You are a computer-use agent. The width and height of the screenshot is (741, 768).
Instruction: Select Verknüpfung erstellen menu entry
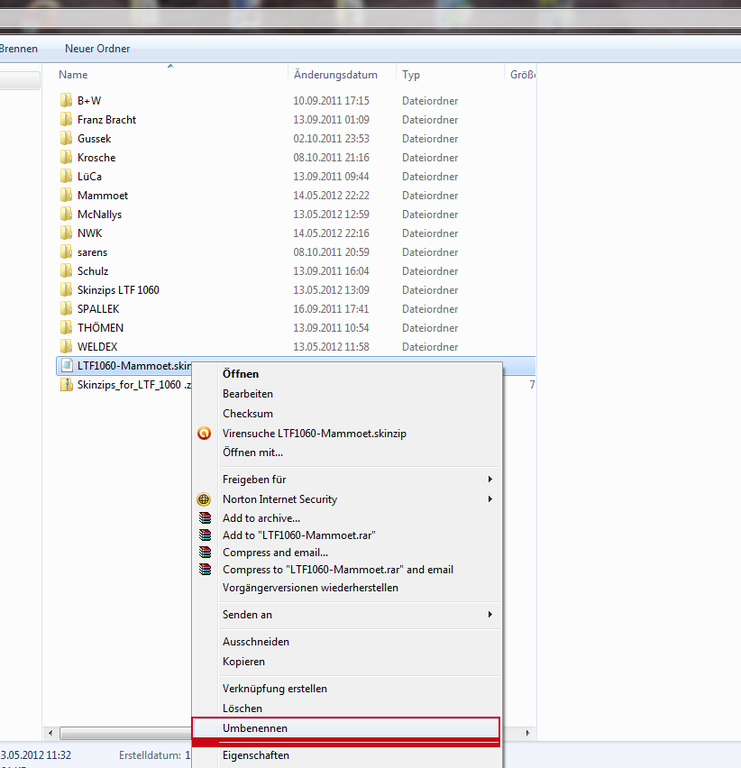275,689
